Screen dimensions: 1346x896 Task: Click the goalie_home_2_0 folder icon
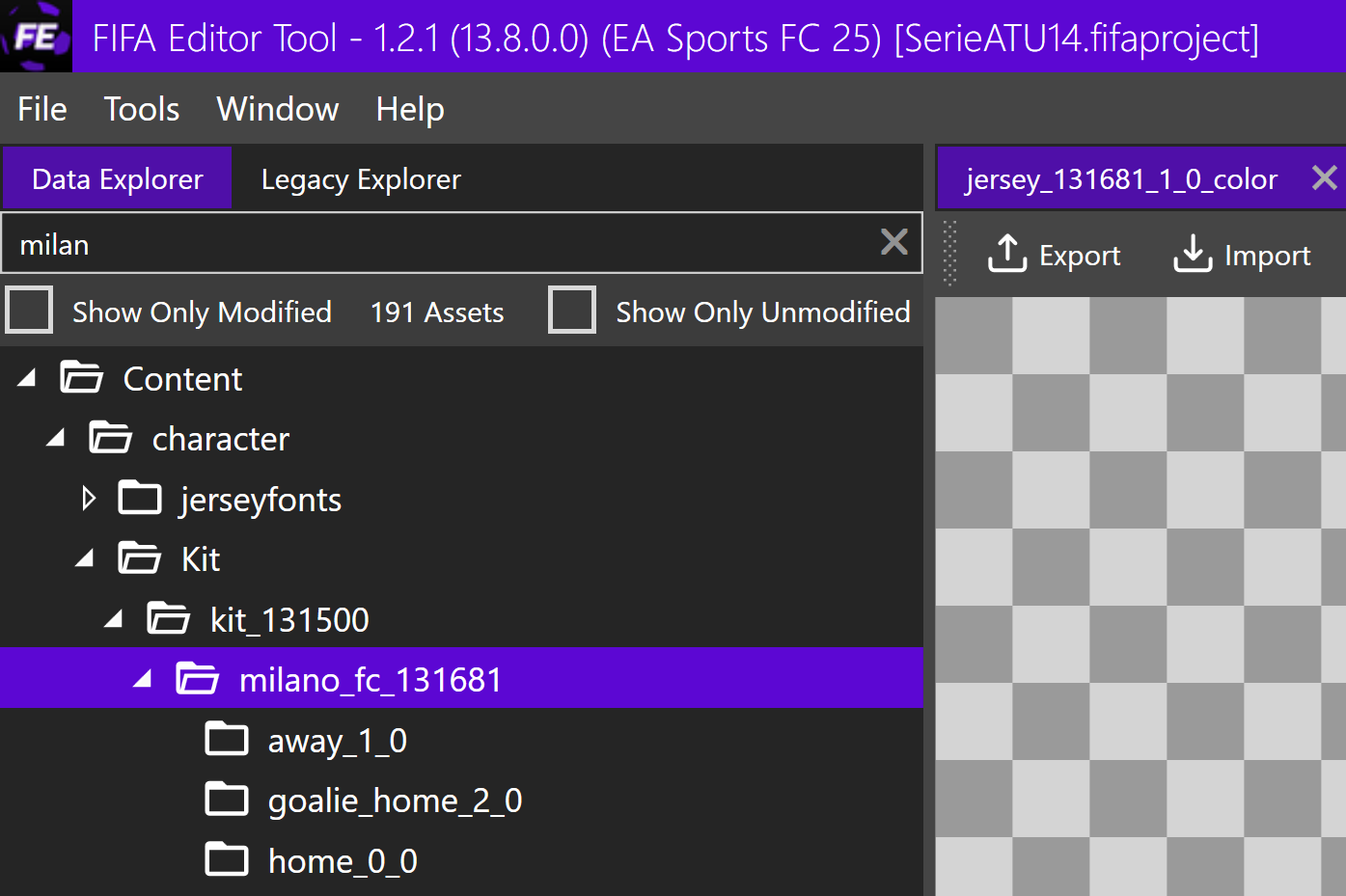click(x=227, y=800)
